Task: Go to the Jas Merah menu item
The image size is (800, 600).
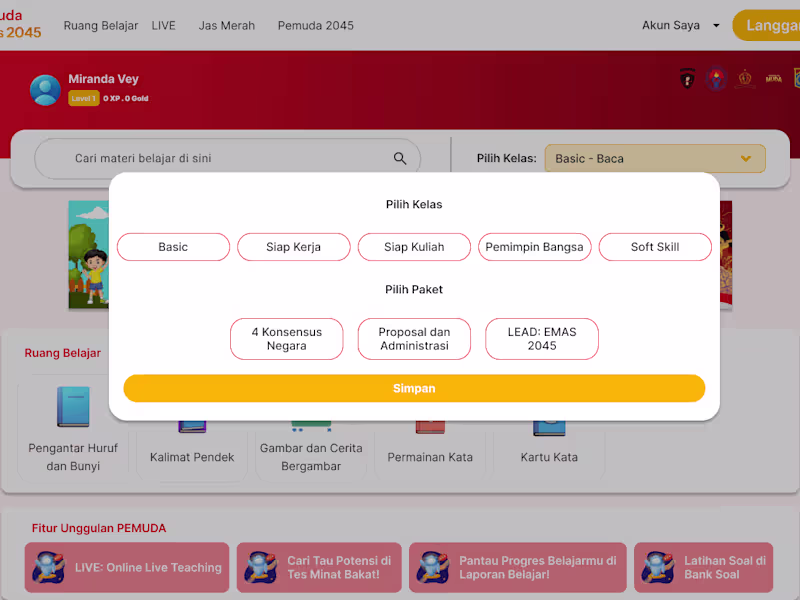Action: pyautogui.click(x=227, y=26)
